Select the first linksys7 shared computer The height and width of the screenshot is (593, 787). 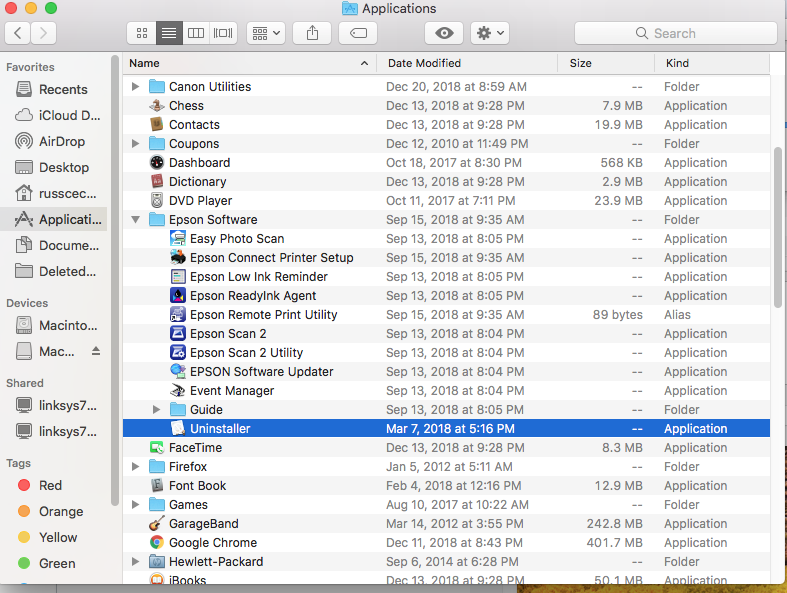pyautogui.click(x=56, y=405)
